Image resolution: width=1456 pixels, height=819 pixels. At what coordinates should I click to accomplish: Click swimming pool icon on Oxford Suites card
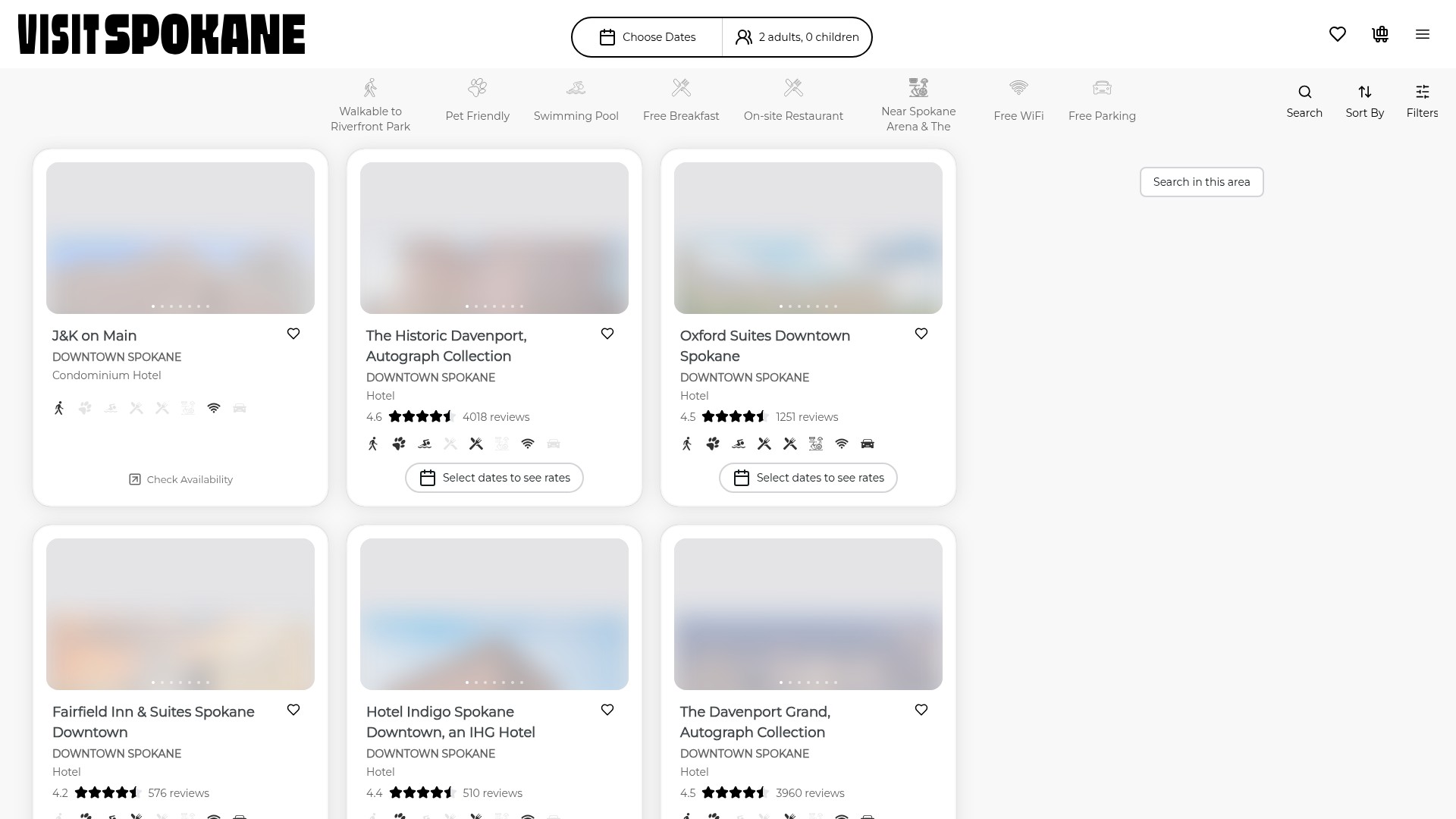click(739, 444)
